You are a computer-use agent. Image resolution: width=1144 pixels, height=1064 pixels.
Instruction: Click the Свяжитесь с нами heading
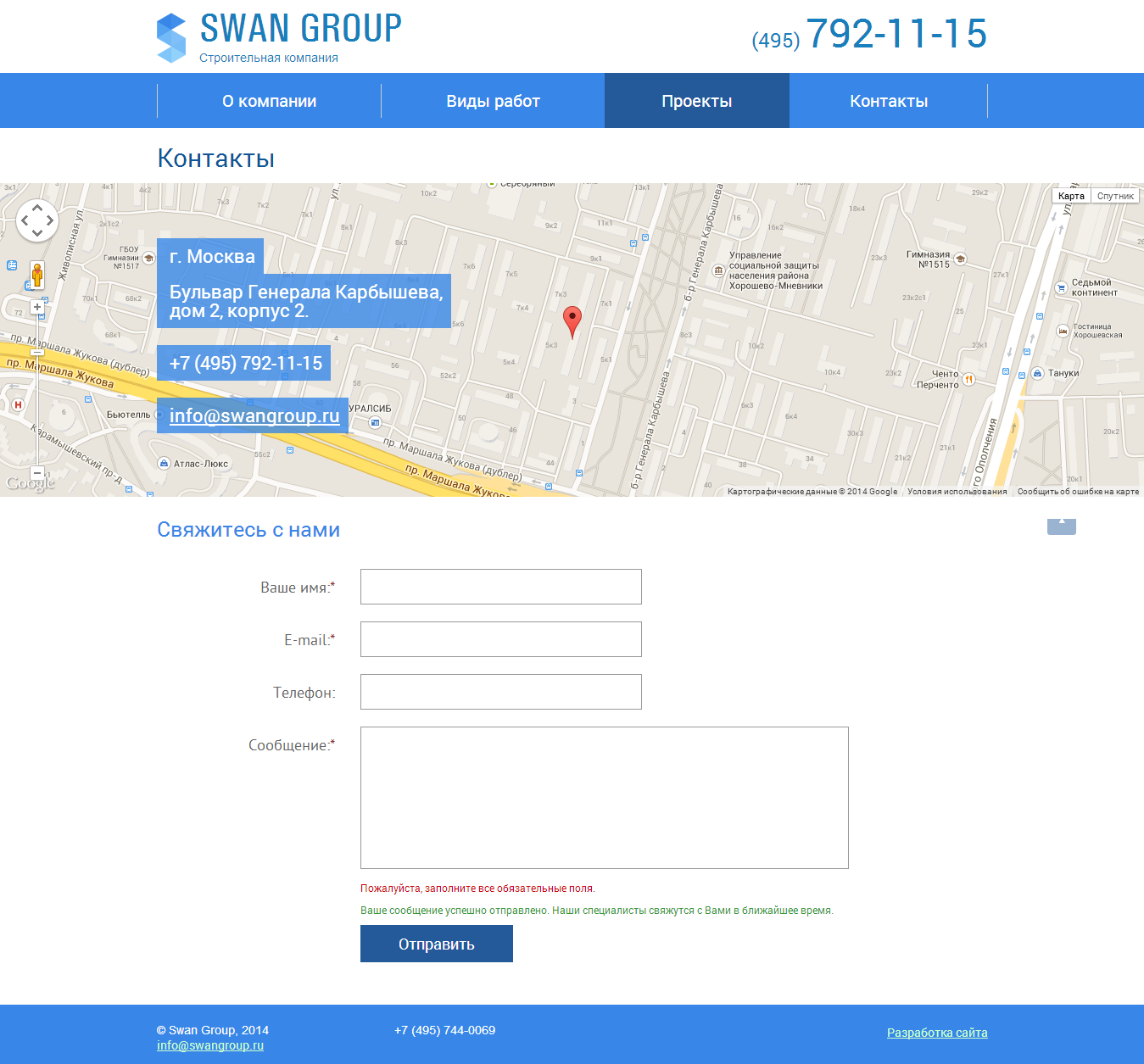point(248,530)
